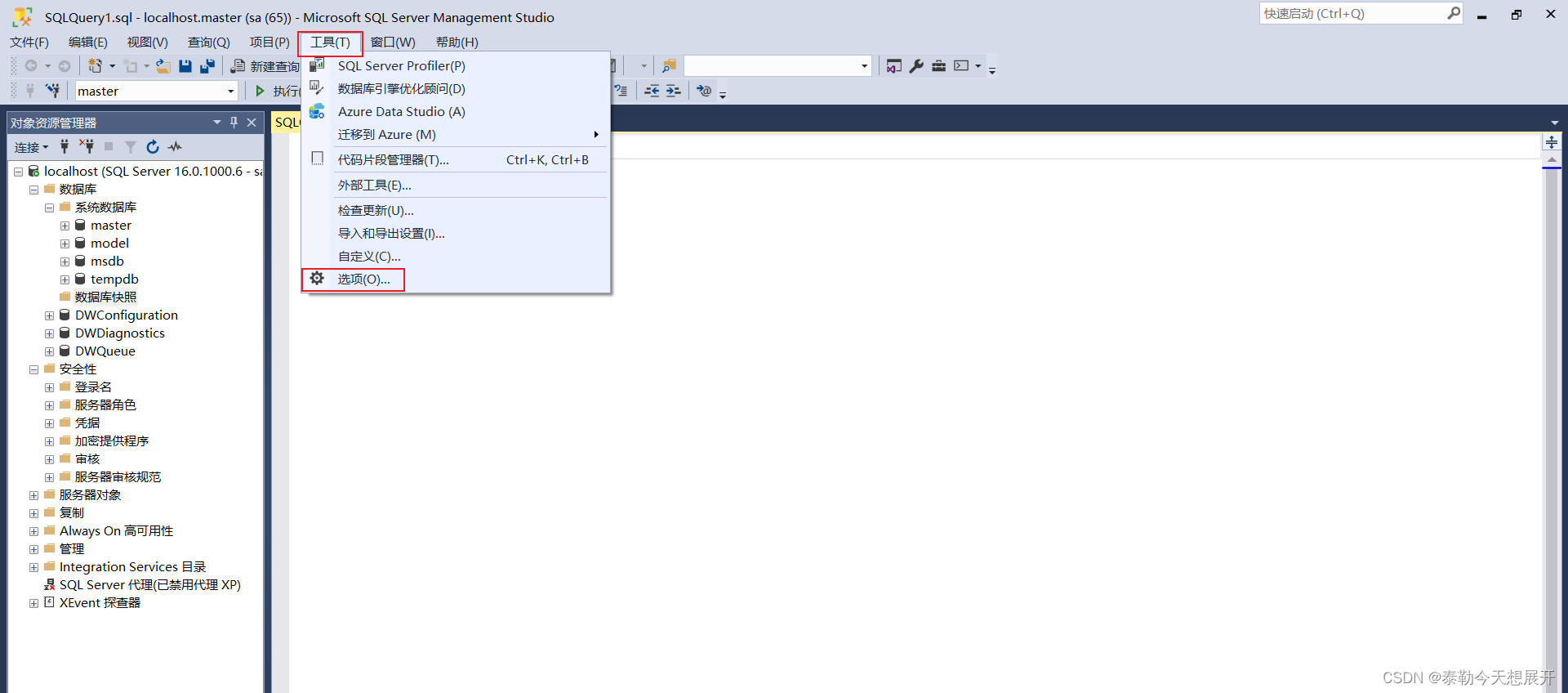Expand the XEvent 探查器 node
1568x693 pixels.
[33, 603]
